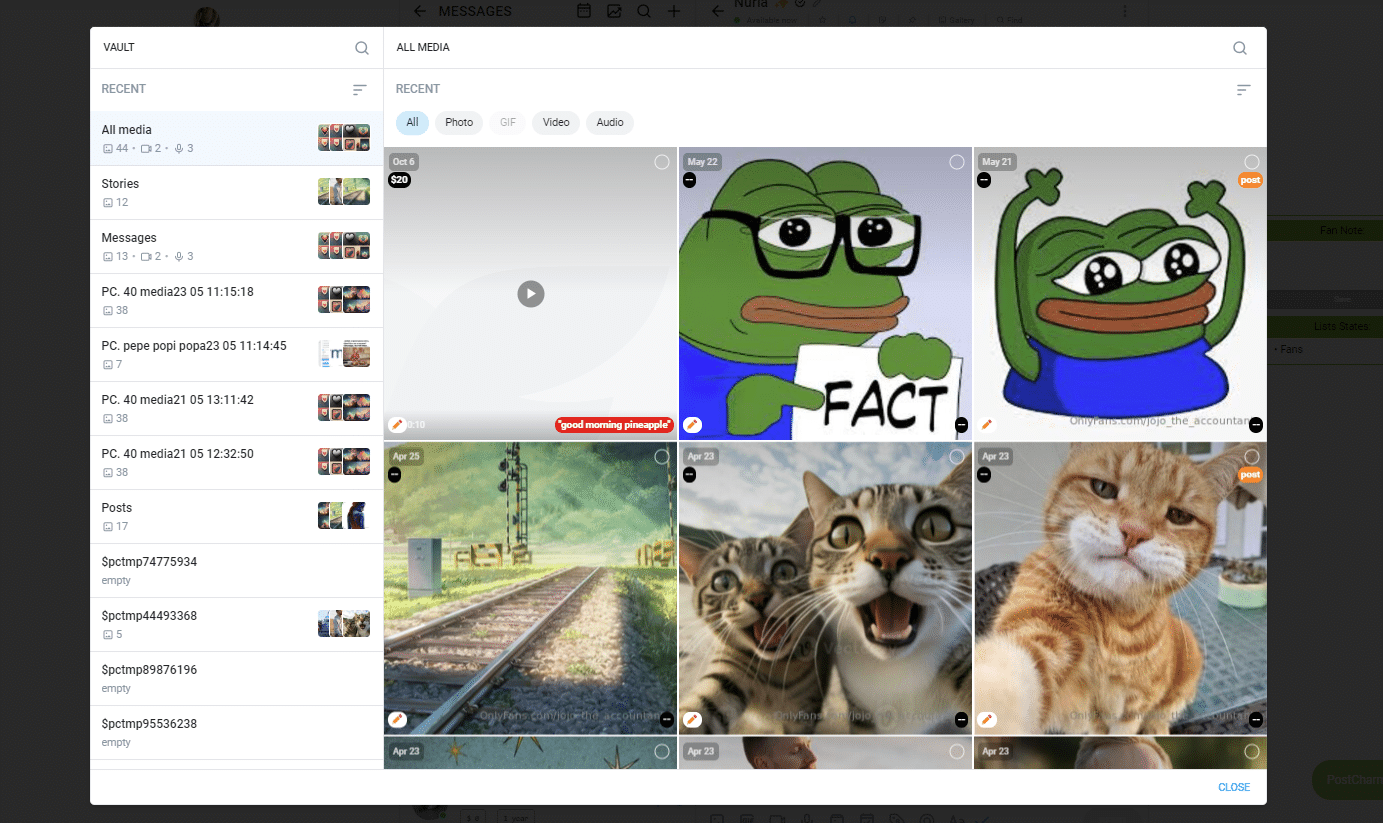Open the All media vault list
1383x823 pixels.
tap(236, 138)
